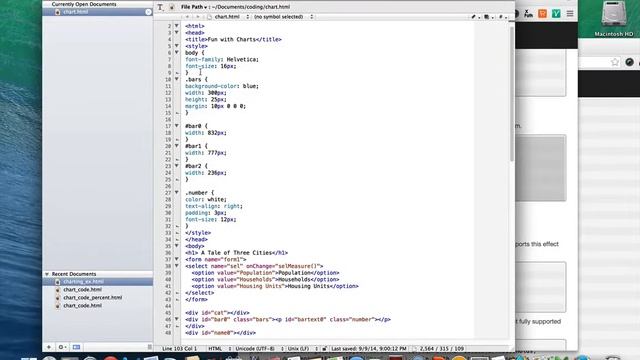Screen dimensions: 640x360
Task: Click the background-color: blue line
Action: 222,86
